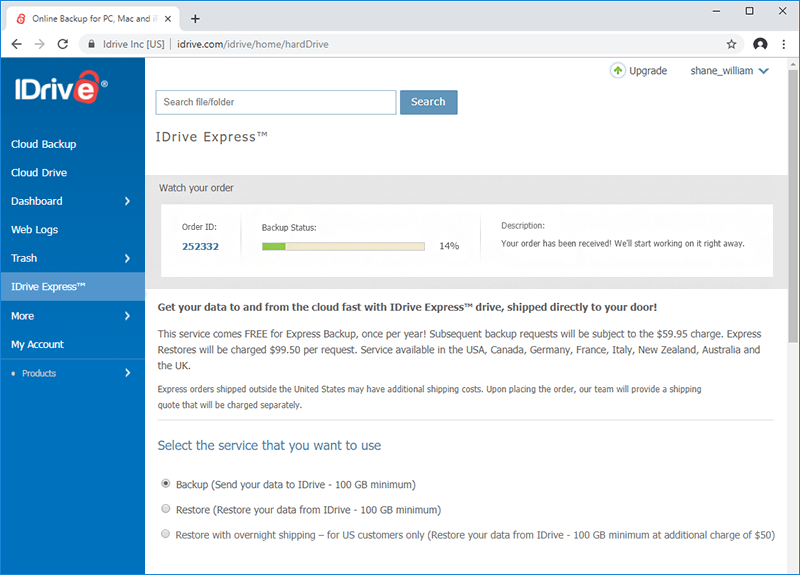
Task: Select the Backup service radio option
Action: [165, 483]
